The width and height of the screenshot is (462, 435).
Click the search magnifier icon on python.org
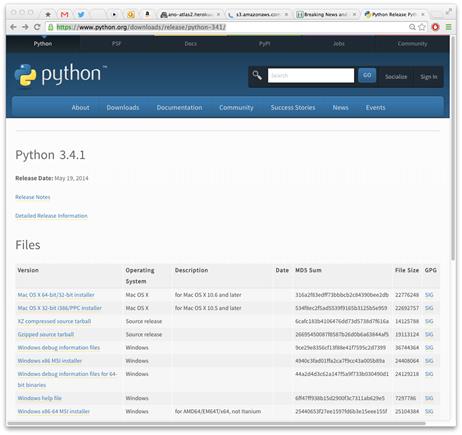click(257, 75)
